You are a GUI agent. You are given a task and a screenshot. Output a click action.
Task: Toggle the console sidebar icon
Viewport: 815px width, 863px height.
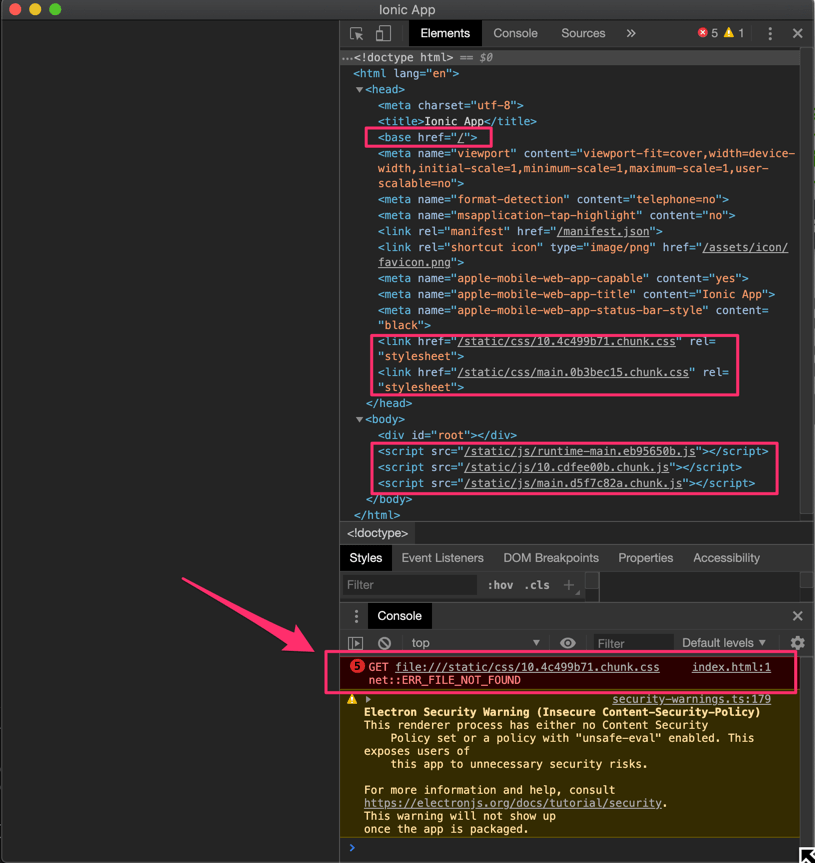coord(355,643)
